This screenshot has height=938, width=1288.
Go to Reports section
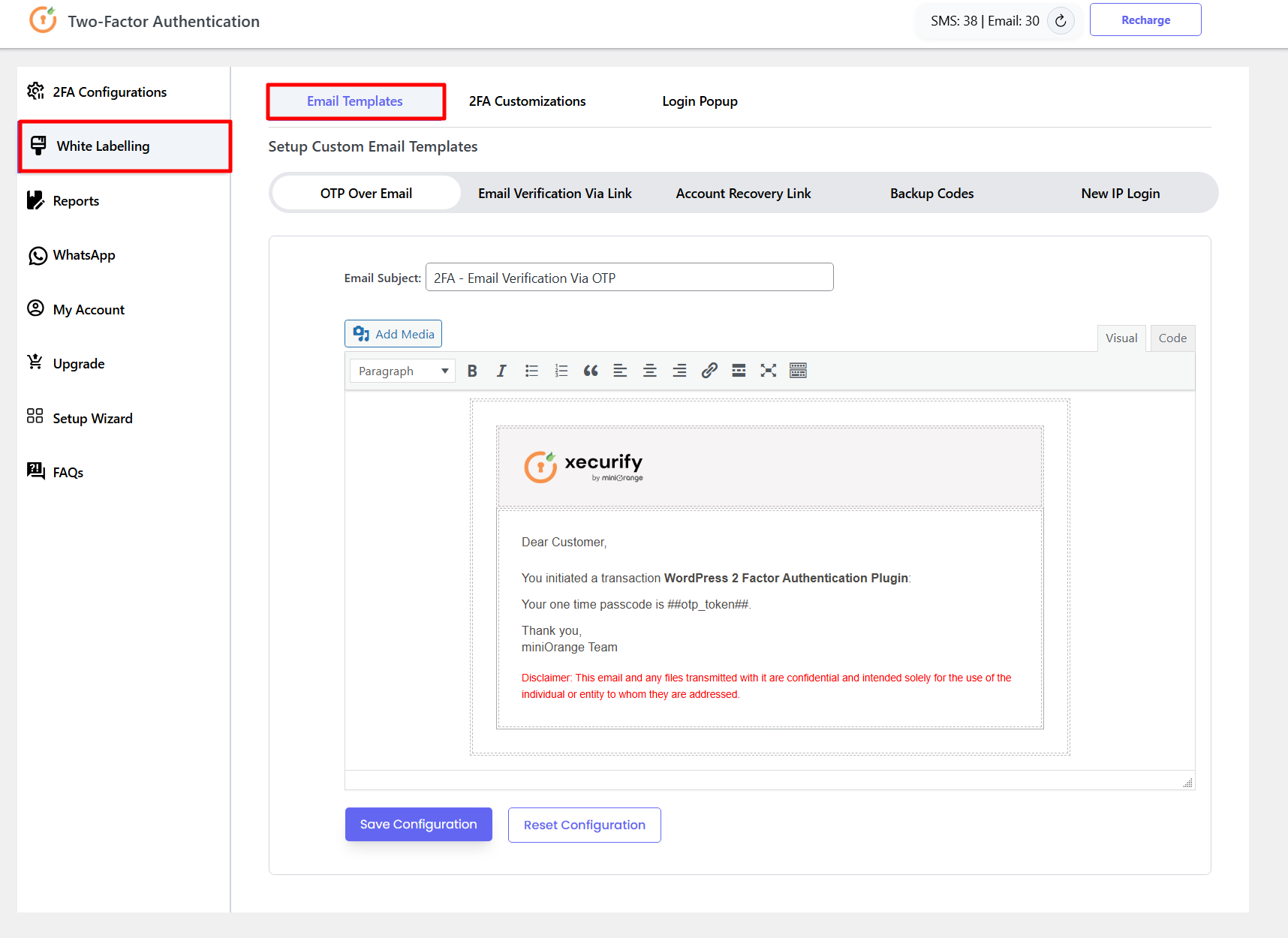tap(124, 200)
